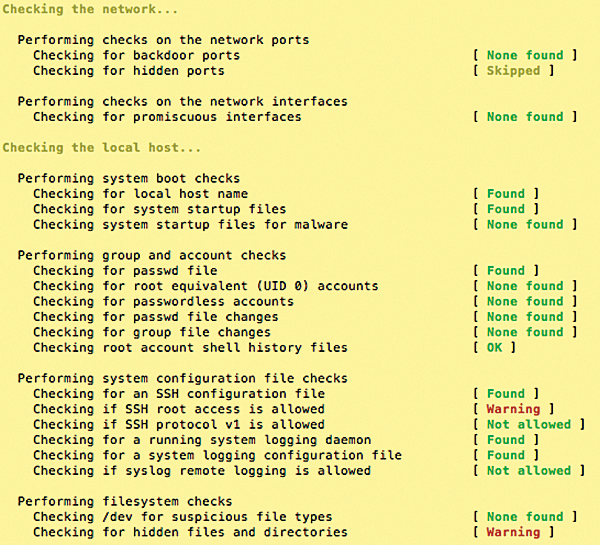Viewport: 600px width, 545px height.
Task: Click Found status for passwd file
Action: [505, 271]
